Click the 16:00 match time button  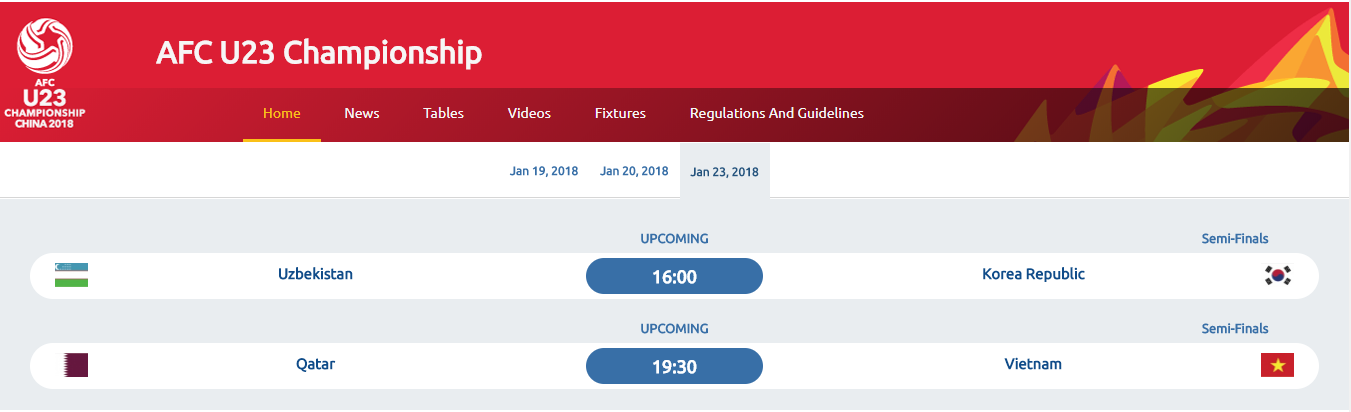click(x=674, y=276)
